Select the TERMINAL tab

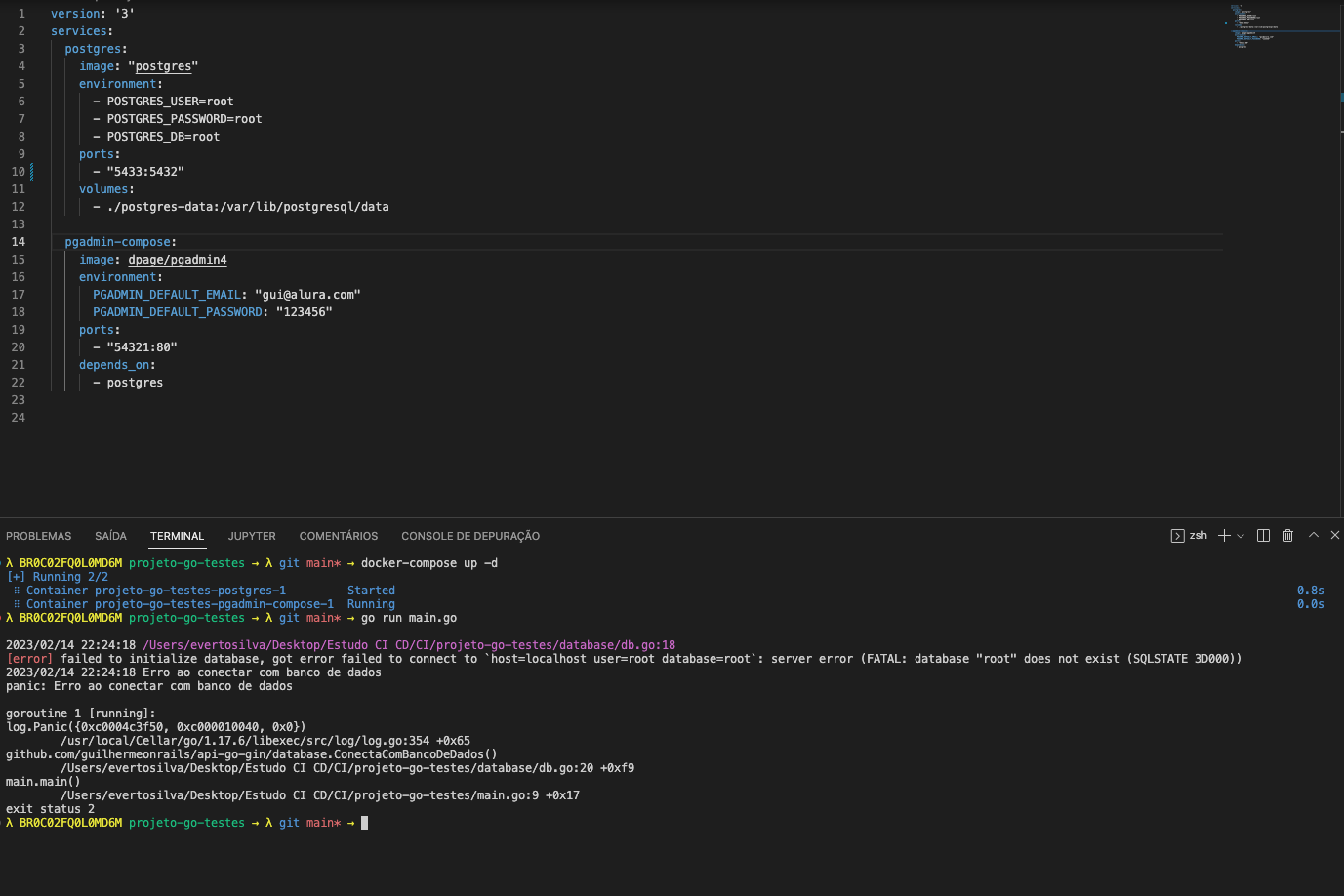178,536
